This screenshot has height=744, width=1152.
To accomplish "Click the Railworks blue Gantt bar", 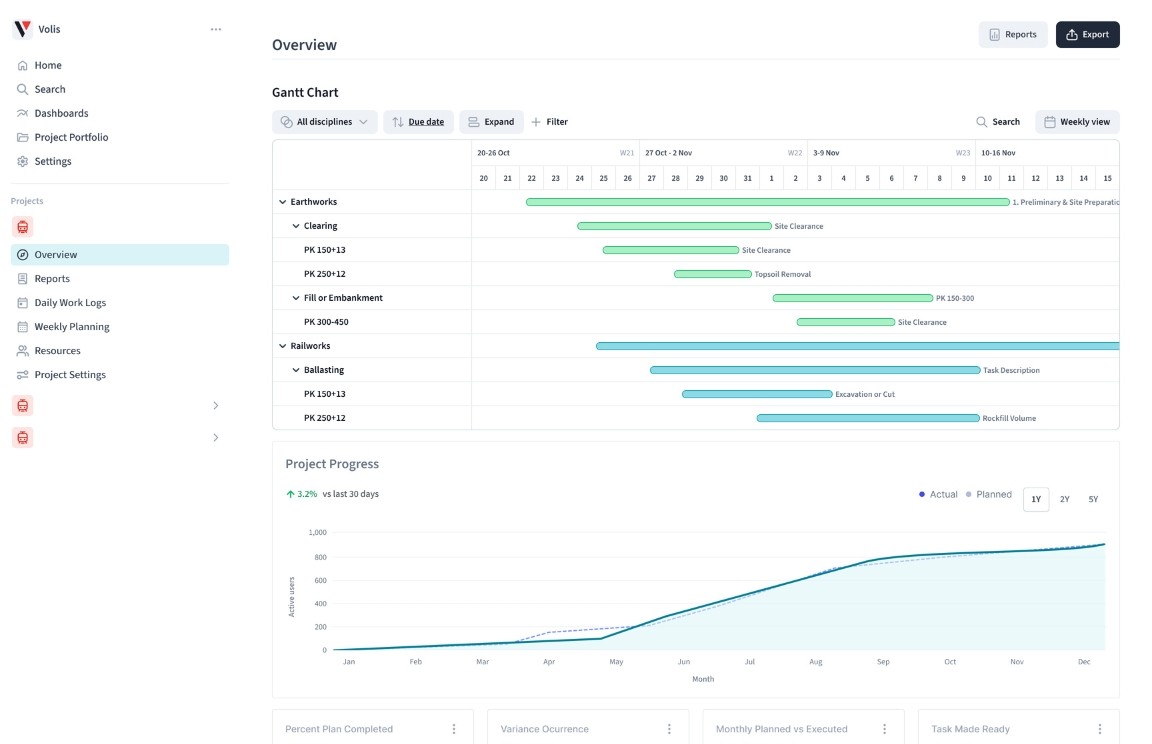I will pyautogui.click(x=857, y=346).
